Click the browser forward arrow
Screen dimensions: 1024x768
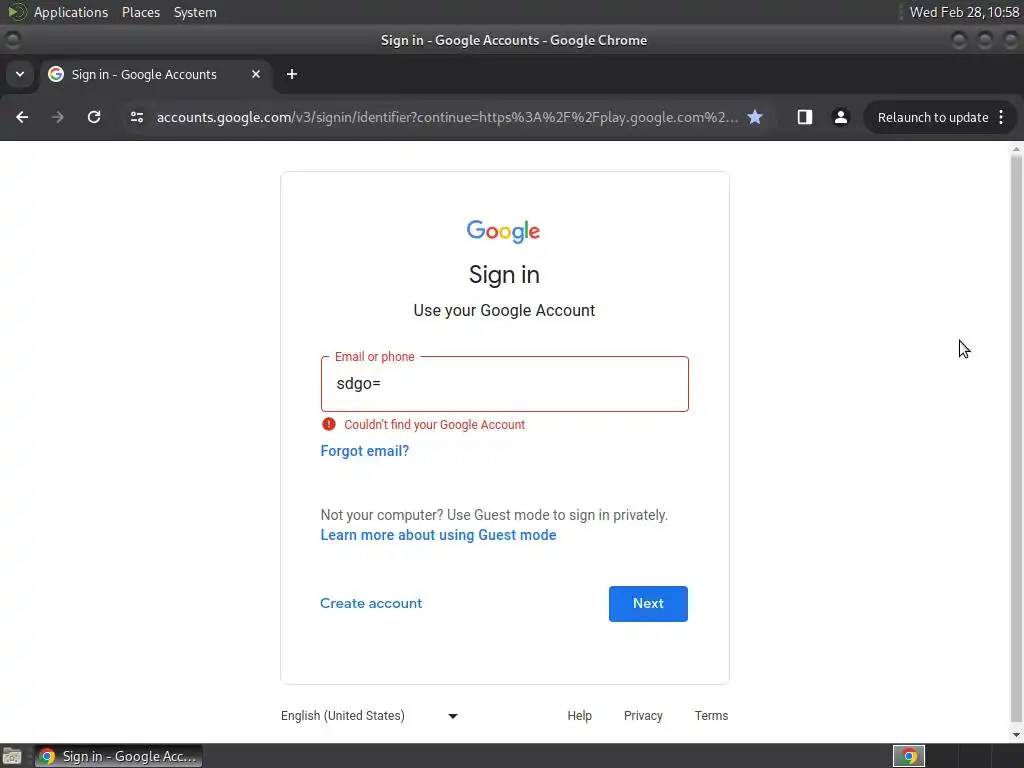(58, 117)
